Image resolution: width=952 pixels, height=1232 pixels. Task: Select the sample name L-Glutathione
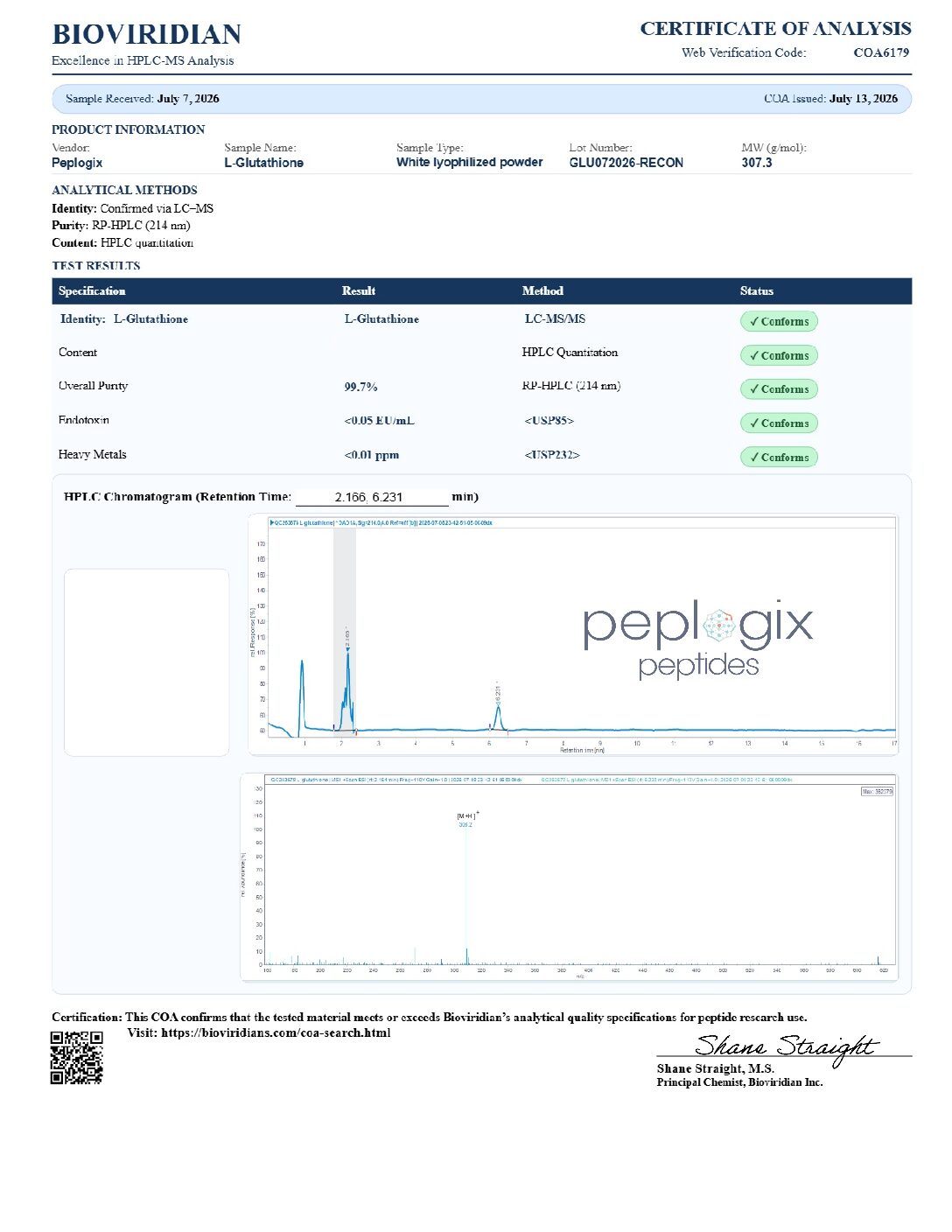(264, 163)
